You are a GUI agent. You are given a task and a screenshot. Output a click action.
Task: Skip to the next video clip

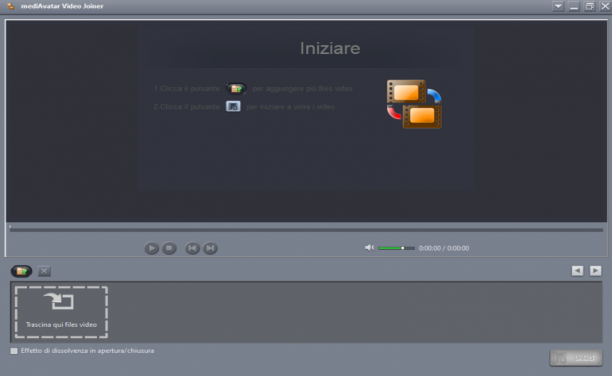[x=210, y=248]
